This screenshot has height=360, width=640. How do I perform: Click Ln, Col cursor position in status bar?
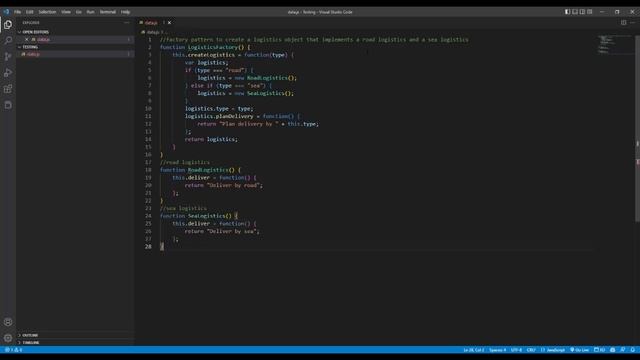[x=473, y=350]
